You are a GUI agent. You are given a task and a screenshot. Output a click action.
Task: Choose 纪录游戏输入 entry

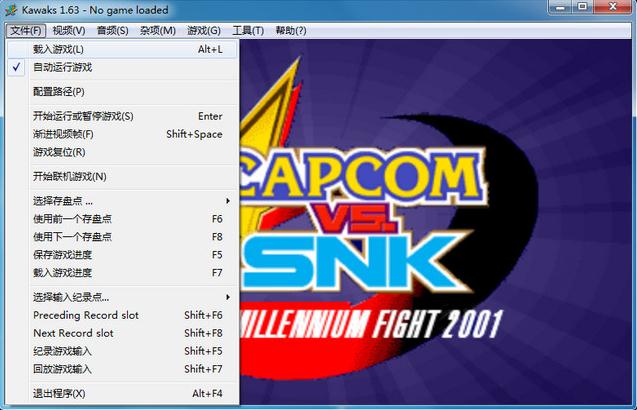(x=122, y=351)
